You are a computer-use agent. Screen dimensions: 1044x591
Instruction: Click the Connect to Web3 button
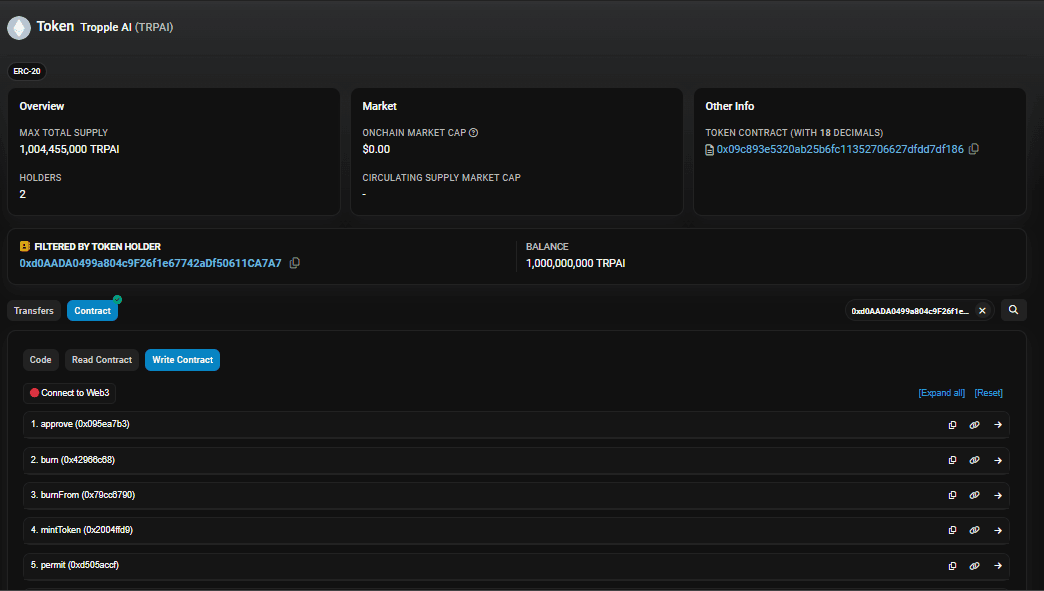[x=69, y=393]
